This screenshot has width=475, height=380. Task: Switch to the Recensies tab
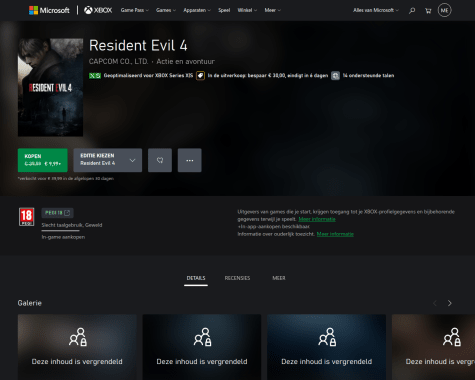click(x=237, y=278)
